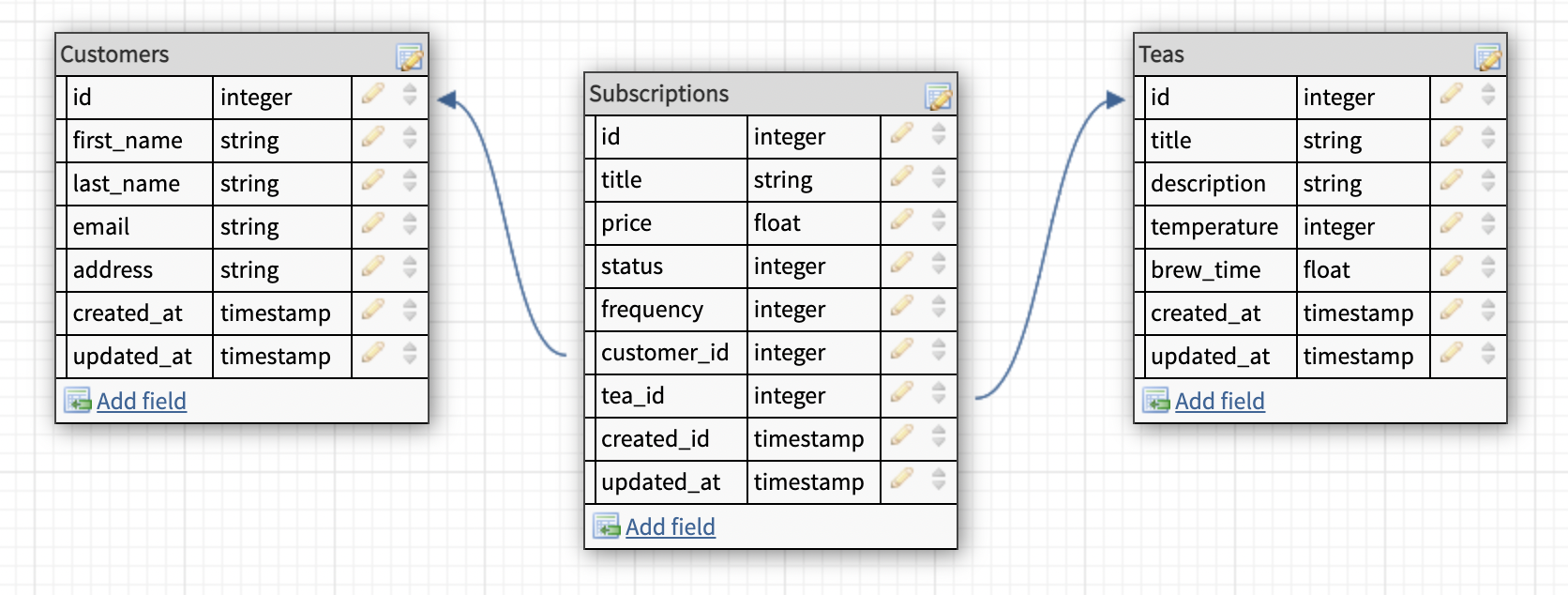Screen dimensions: 1568x595
Task: Reorder the Customers address field arrows
Action: (410, 267)
